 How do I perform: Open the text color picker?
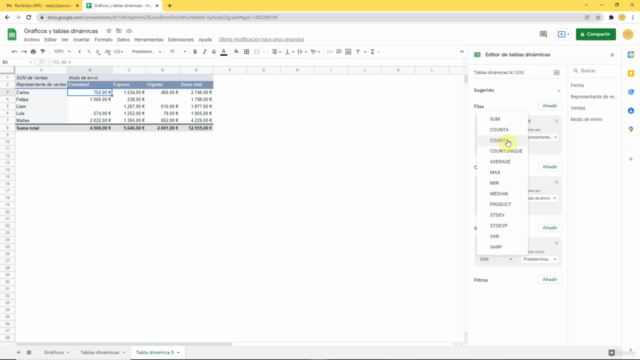tap(224, 52)
